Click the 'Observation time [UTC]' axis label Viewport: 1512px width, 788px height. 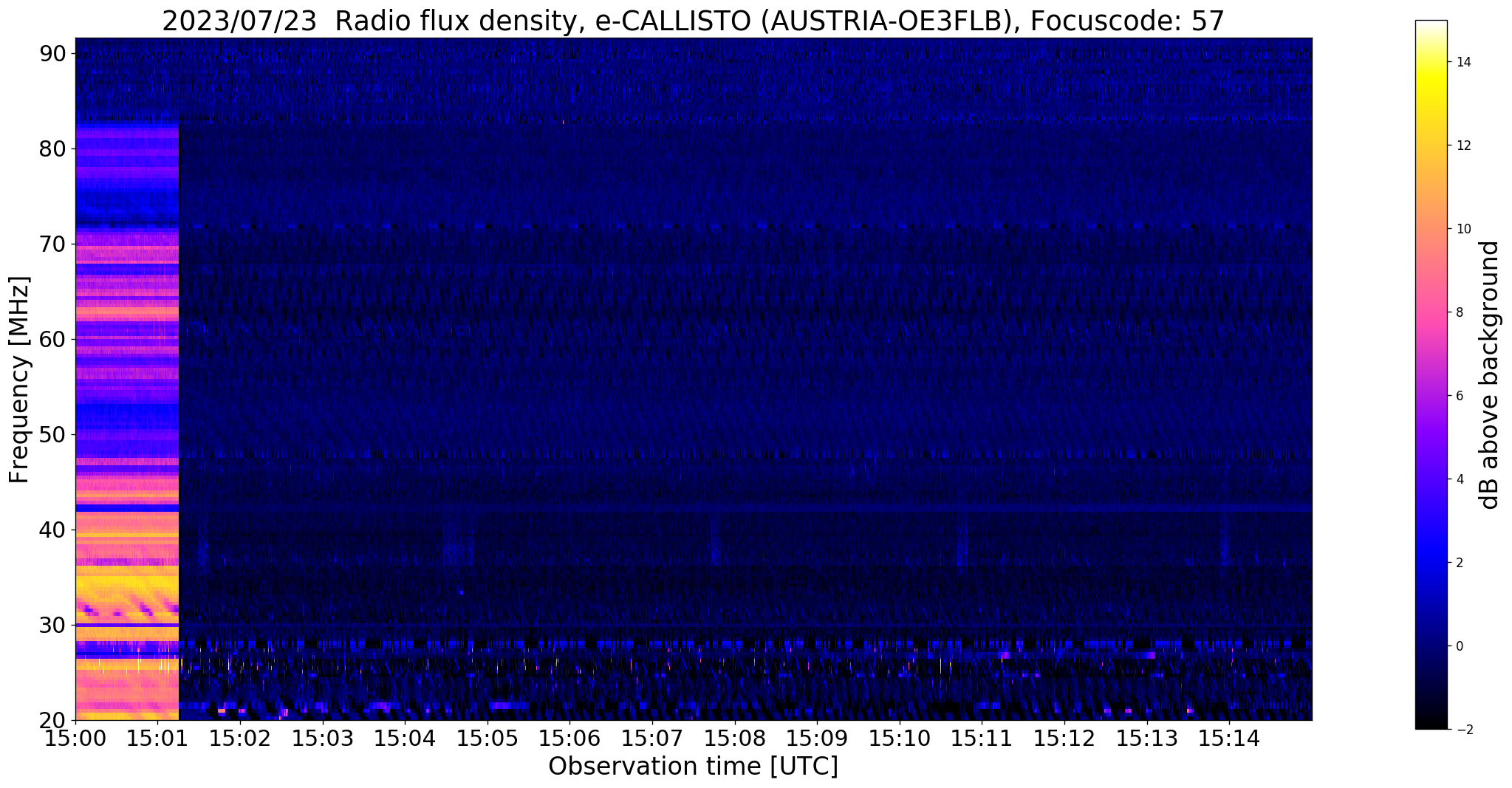click(693, 767)
